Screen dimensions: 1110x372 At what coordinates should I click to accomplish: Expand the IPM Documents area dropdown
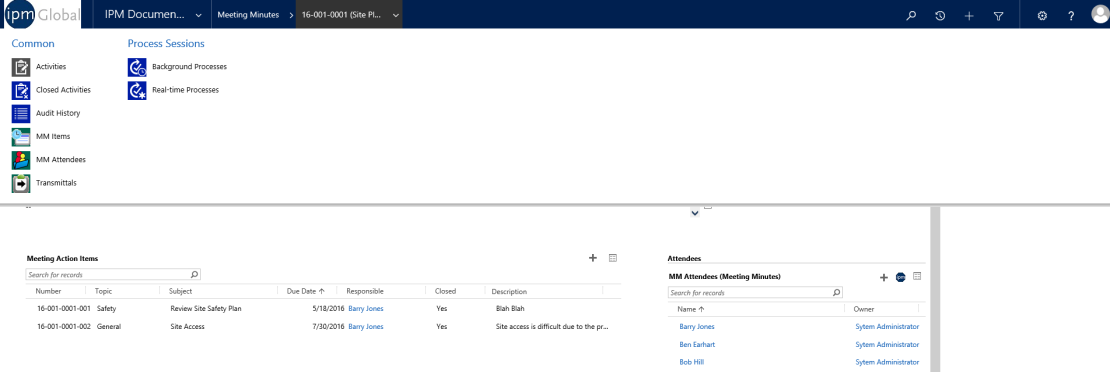coord(198,15)
